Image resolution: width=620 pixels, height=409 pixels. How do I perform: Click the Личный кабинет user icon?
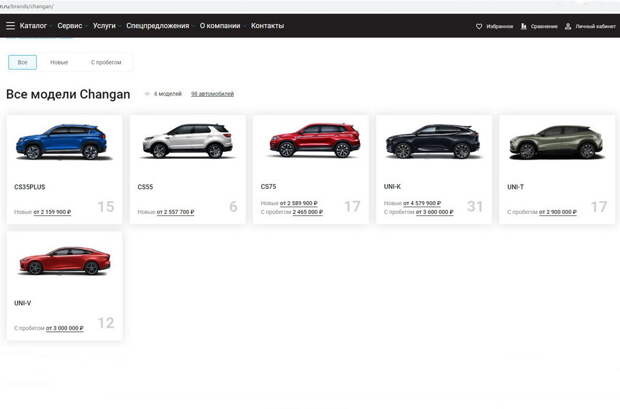click(568, 26)
